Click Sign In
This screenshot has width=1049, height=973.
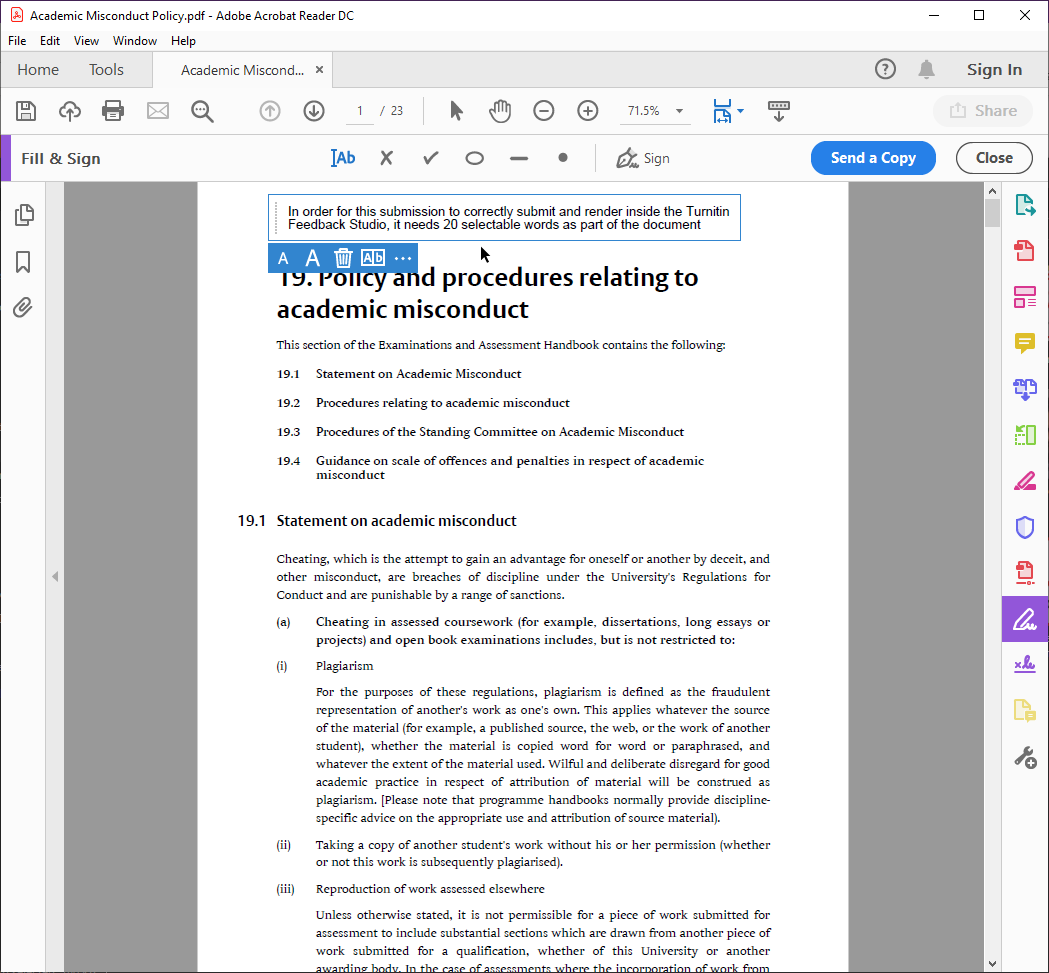click(x=994, y=70)
